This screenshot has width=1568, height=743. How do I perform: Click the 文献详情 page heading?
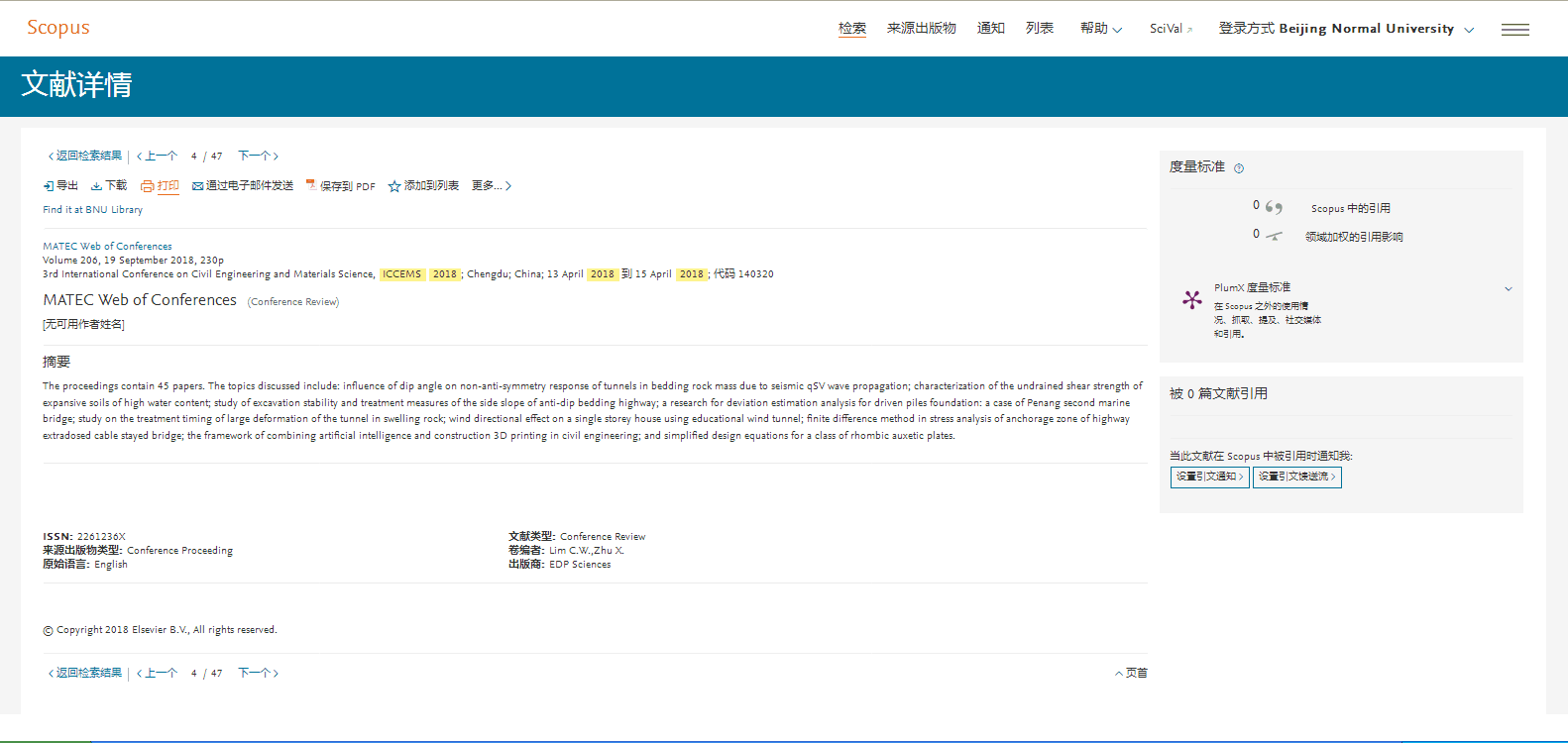tap(76, 85)
